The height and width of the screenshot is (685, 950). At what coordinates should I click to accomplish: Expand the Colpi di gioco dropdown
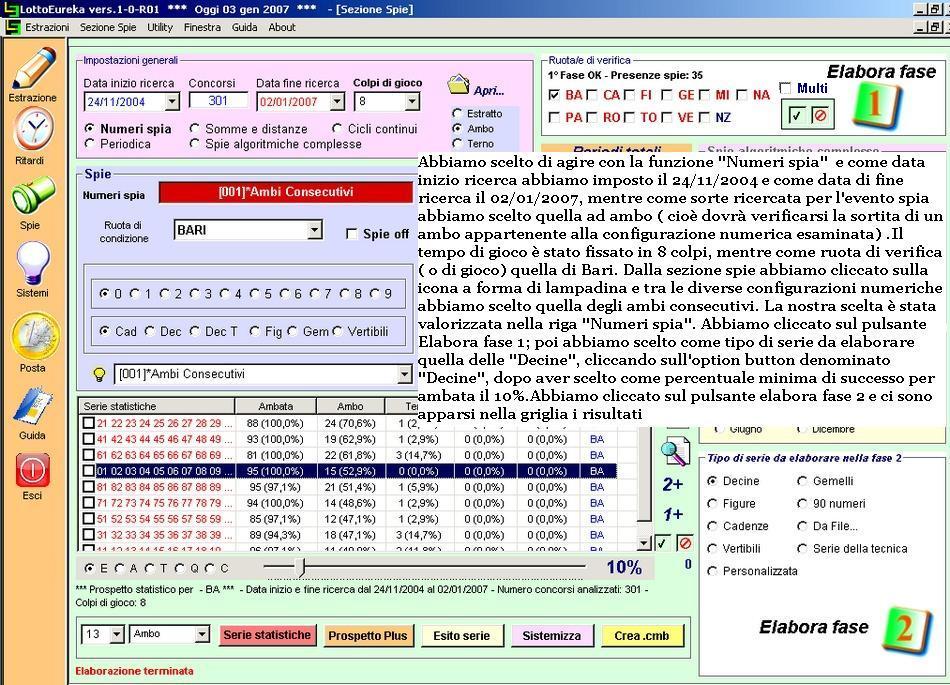tap(412, 102)
